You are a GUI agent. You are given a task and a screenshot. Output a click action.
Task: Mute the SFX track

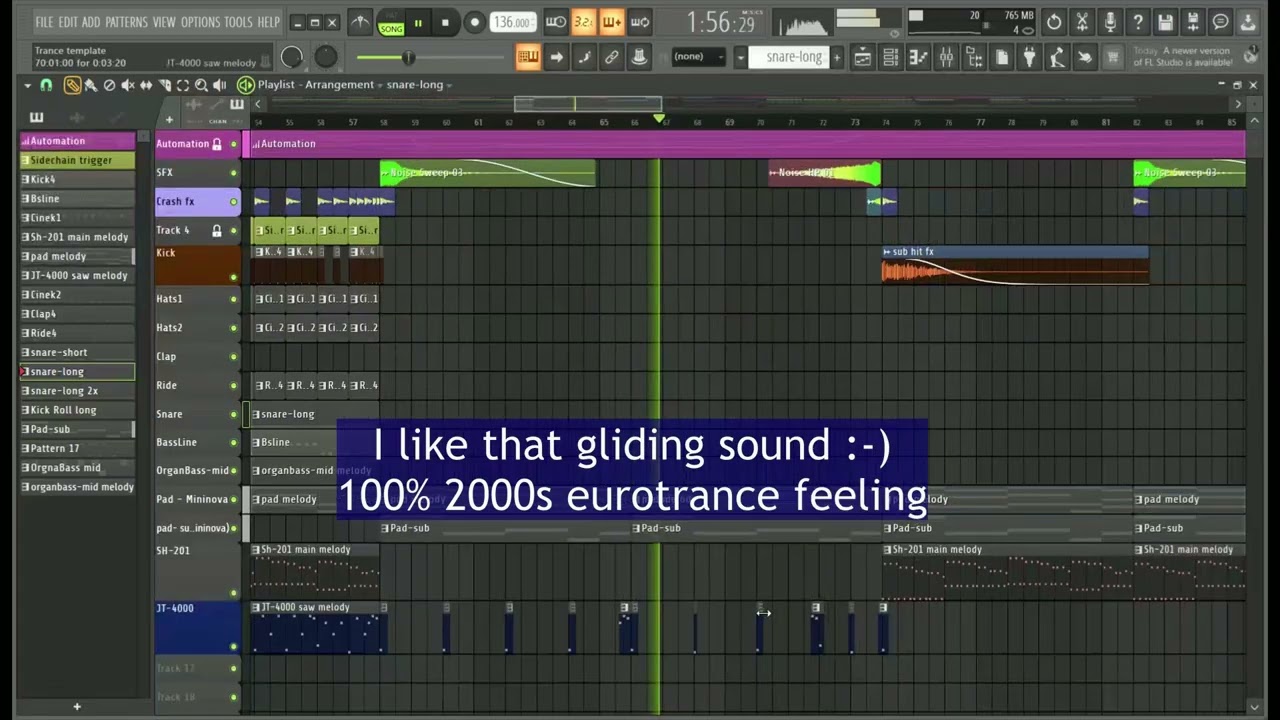(x=234, y=173)
